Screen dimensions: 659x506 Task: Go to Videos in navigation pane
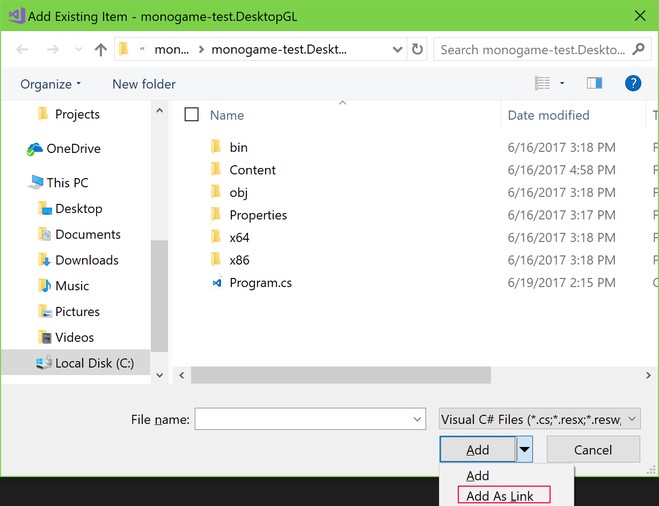(x=74, y=337)
